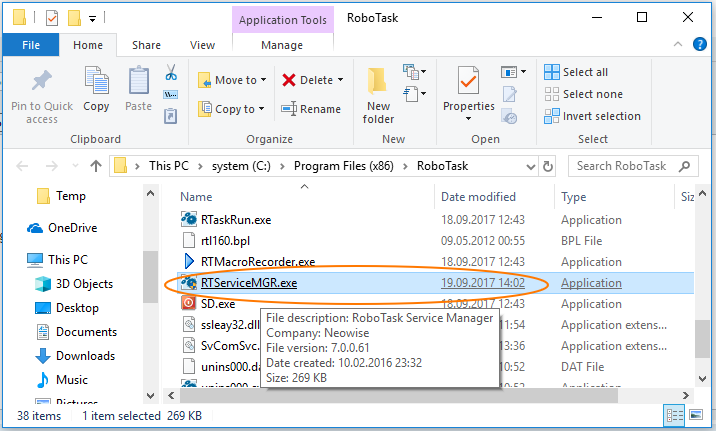Sort by Type column header
This screenshot has height=431, width=716.
(574, 197)
